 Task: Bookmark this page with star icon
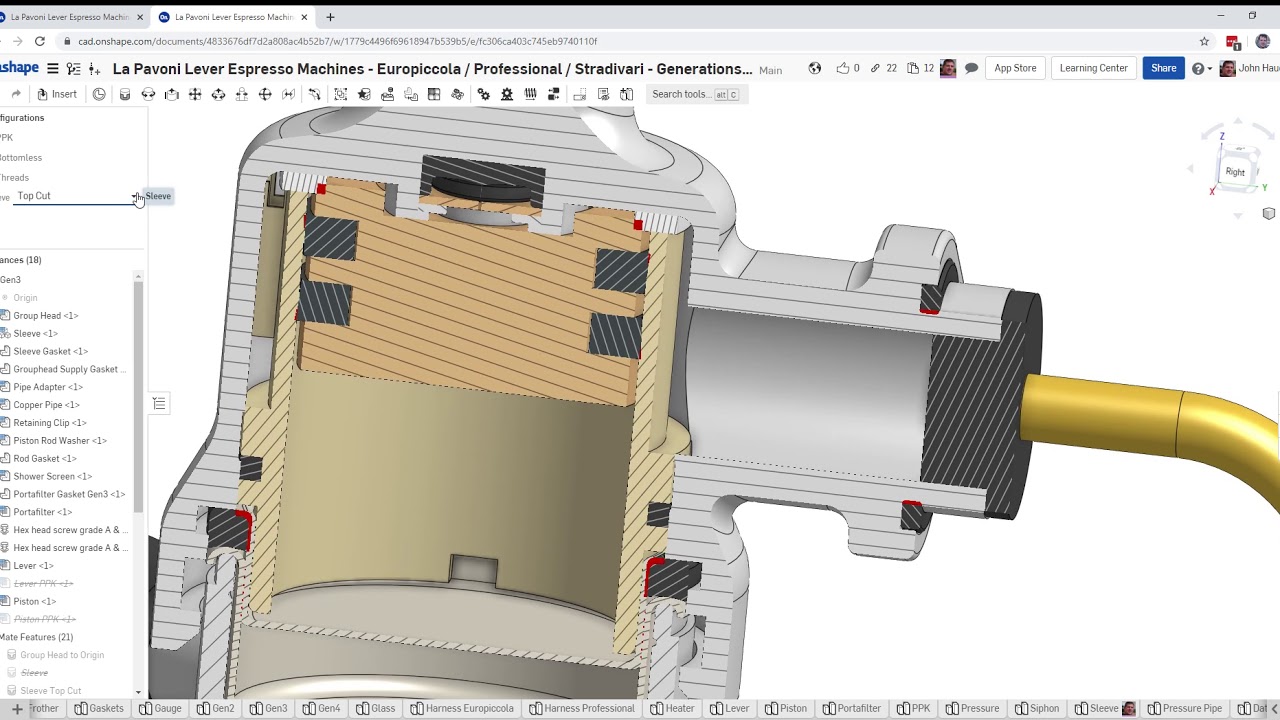(1204, 41)
